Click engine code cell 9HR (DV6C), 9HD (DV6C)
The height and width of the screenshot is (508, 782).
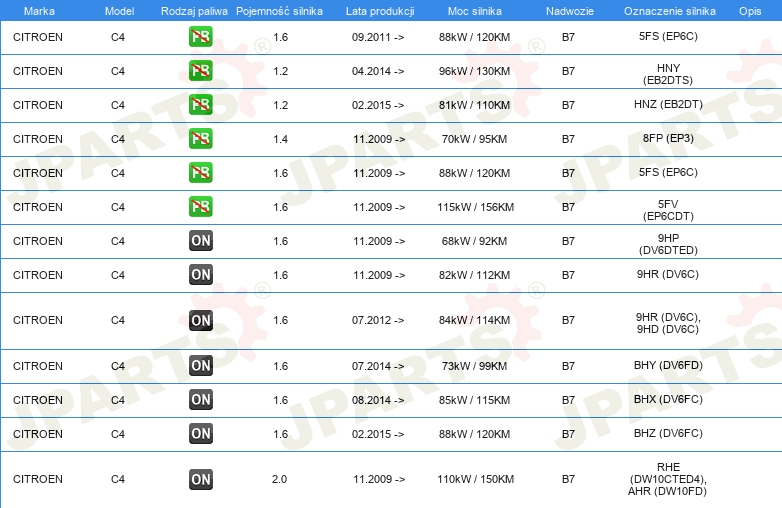coord(668,323)
